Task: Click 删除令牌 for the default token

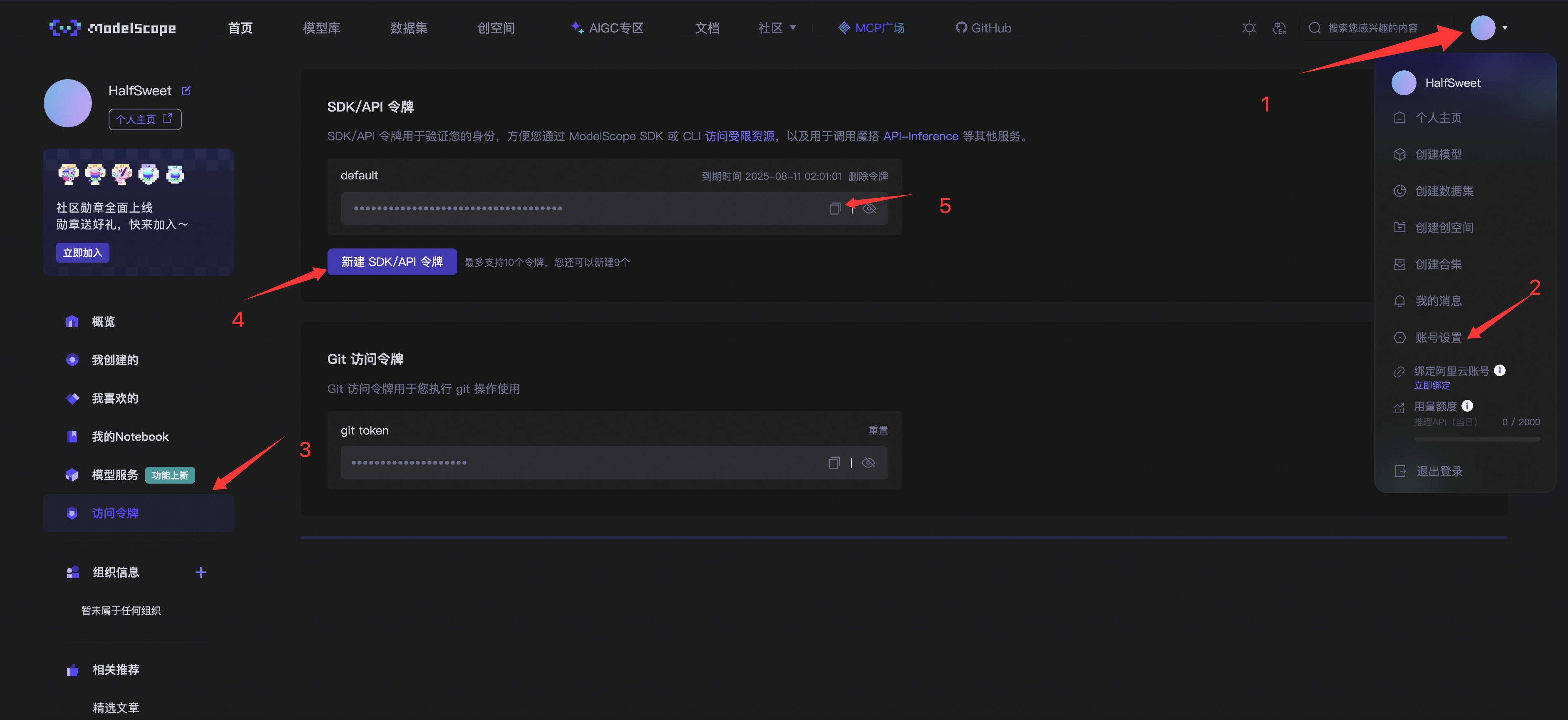Action: point(868,176)
